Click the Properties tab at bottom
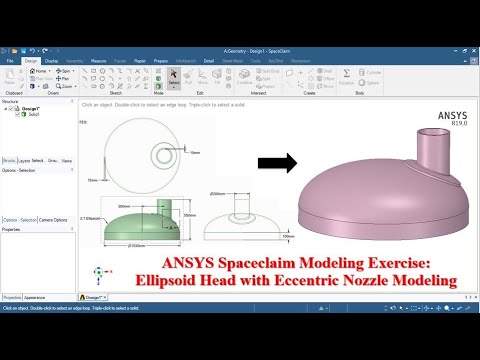The image size is (480, 360). pyautogui.click(x=12, y=297)
